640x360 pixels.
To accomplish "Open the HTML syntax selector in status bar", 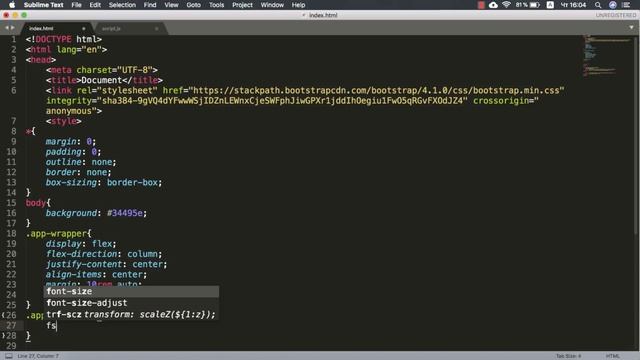I will 612,356.
